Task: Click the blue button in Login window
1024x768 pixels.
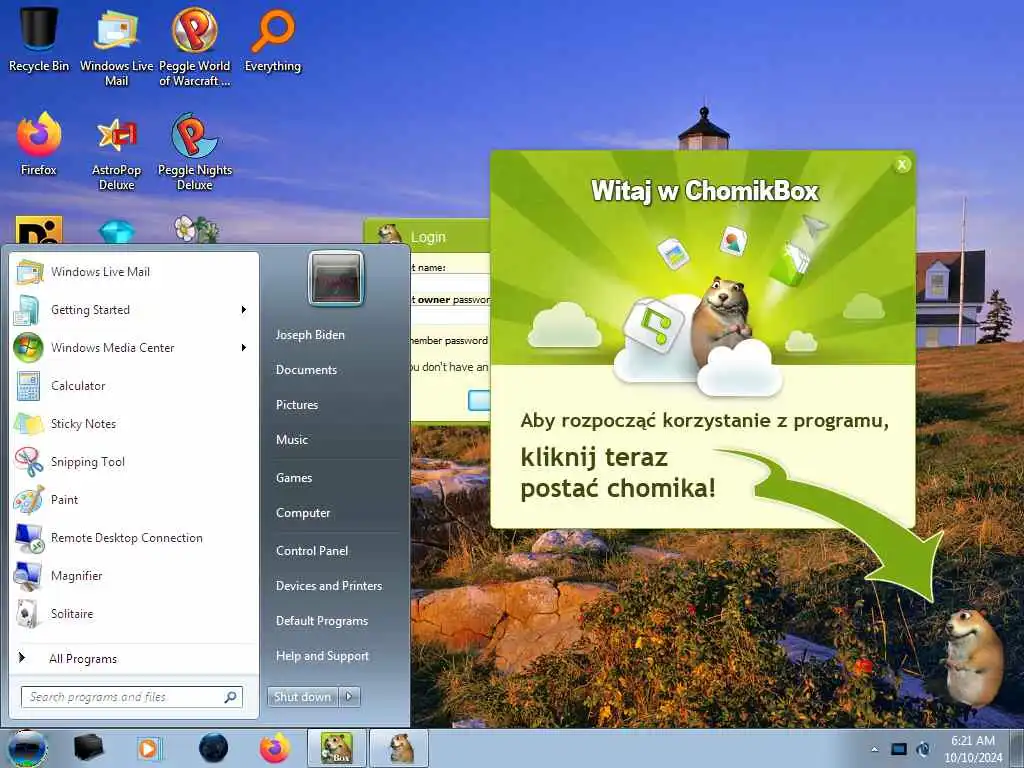Action: pos(479,400)
